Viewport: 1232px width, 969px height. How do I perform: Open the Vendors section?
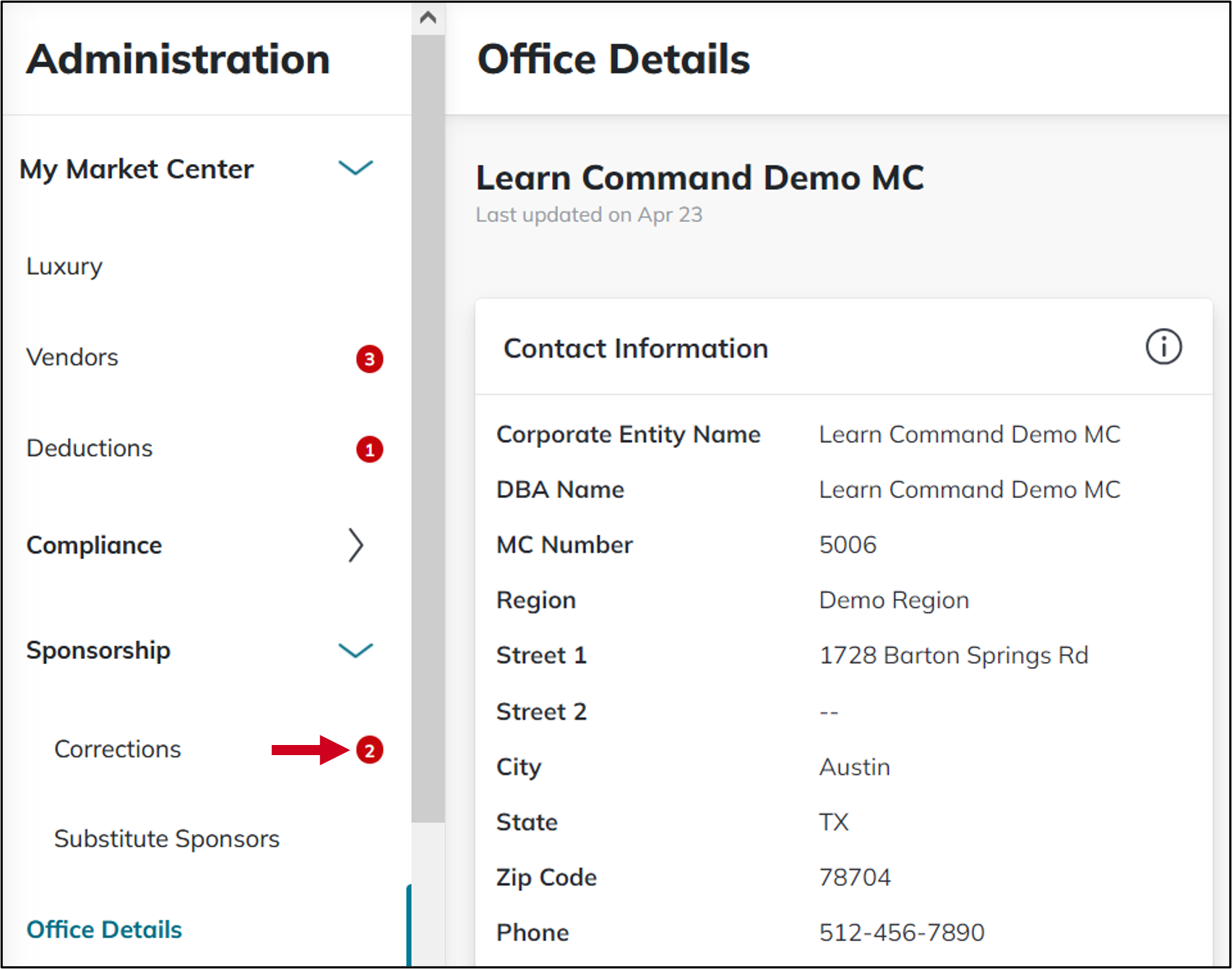click(72, 358)
